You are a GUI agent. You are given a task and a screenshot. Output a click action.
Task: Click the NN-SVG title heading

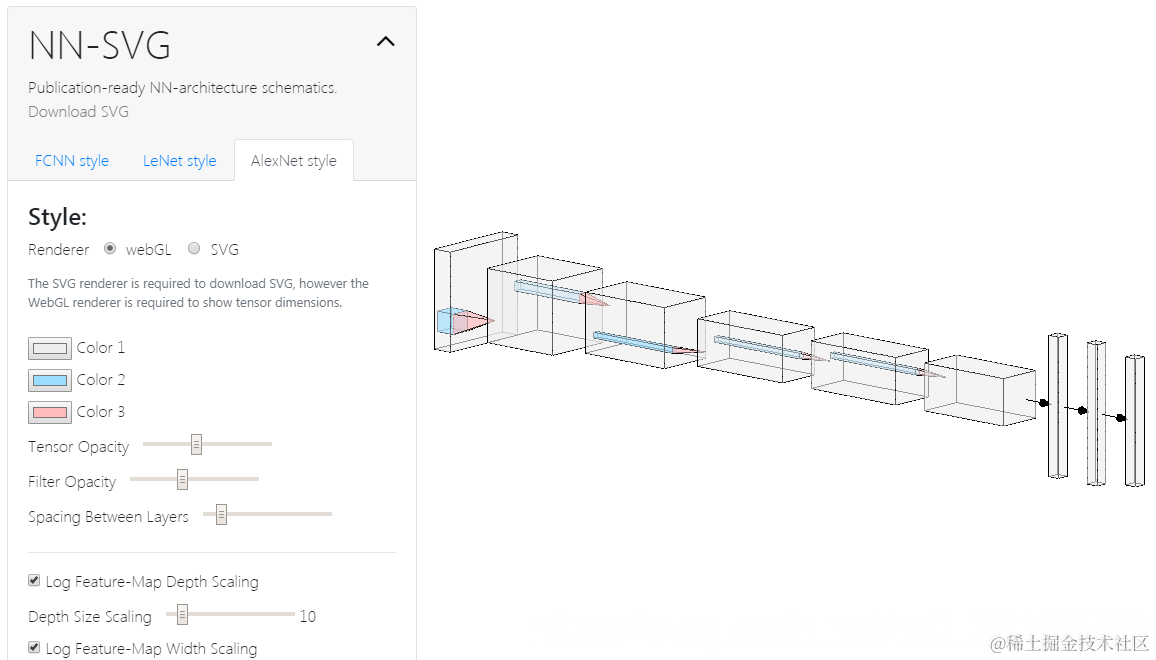tap(100, 46)
